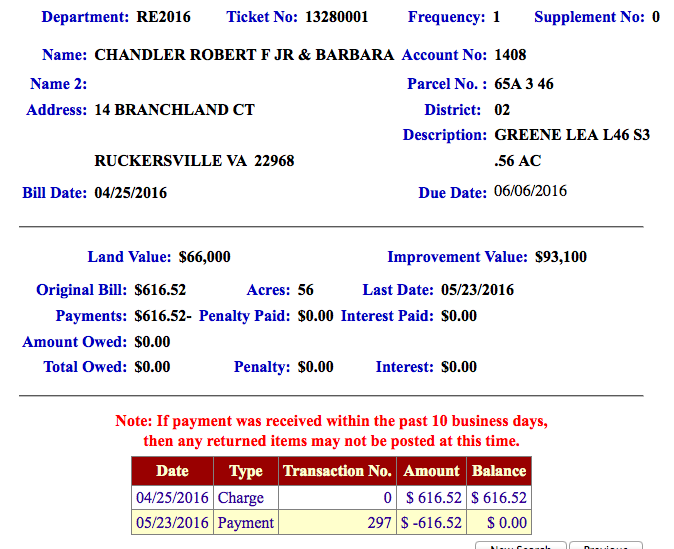Click the Charge row transaction number 0
The image size is (674, 549).
(337, 498)
